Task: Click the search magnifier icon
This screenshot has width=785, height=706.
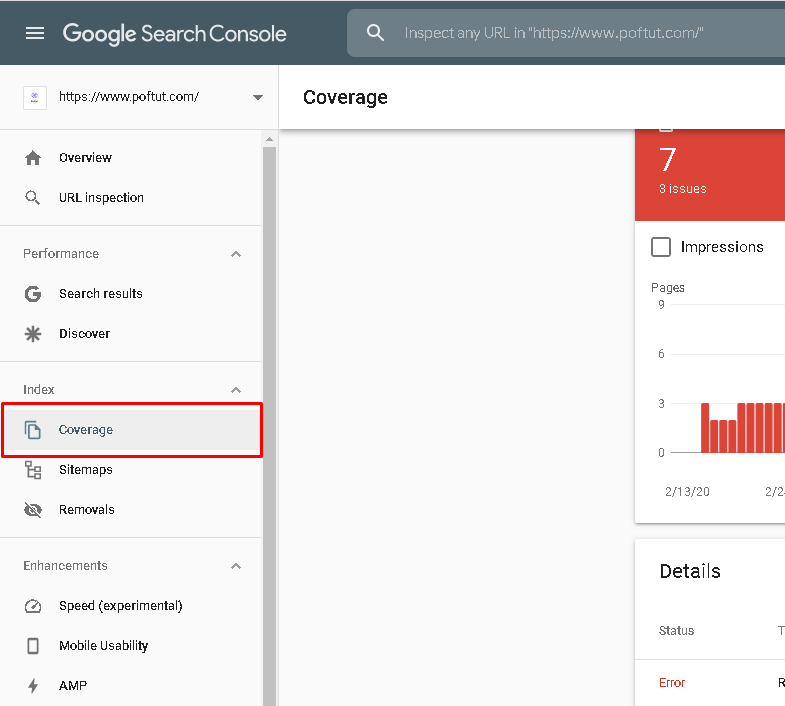Action: coord(375,33)
